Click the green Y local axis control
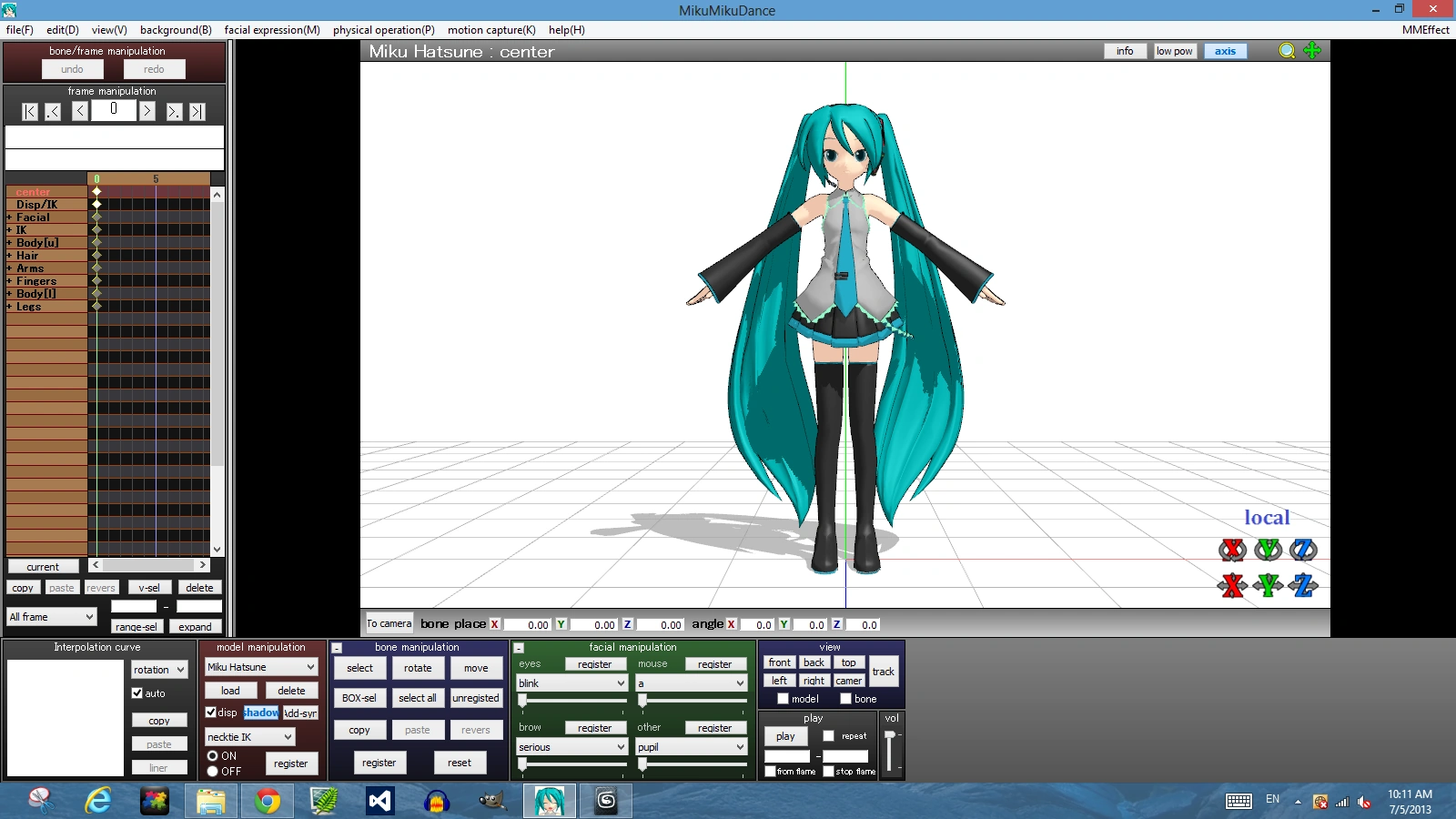Image resolution: width=1456 pixels, height=819 pixels. tap(1268, 550)
